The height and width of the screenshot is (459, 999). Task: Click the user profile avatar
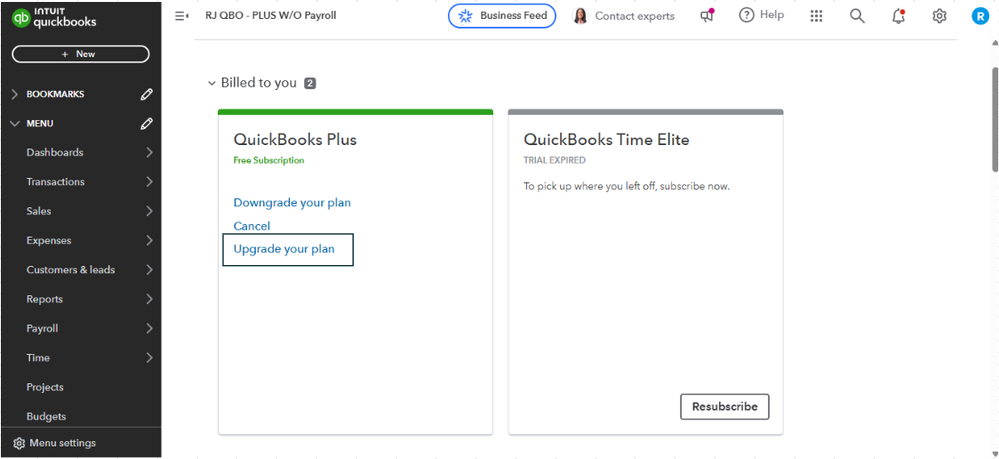pos(980,16)
